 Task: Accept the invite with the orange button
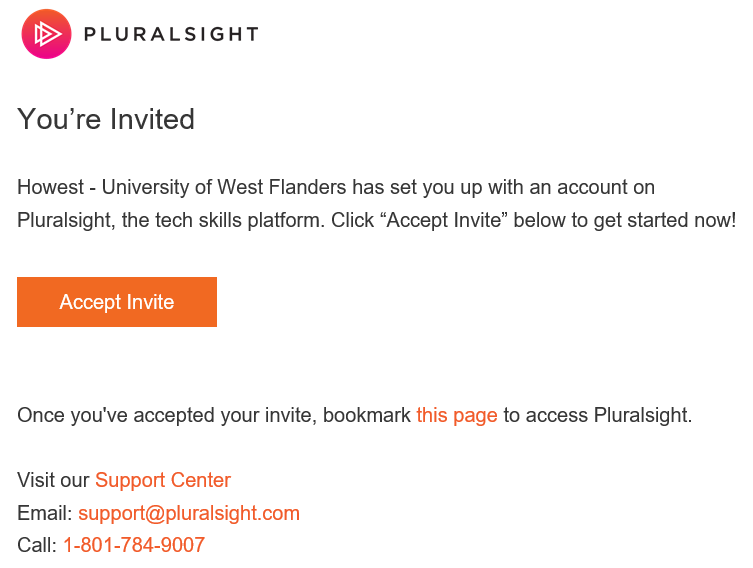tap(117, 302)
